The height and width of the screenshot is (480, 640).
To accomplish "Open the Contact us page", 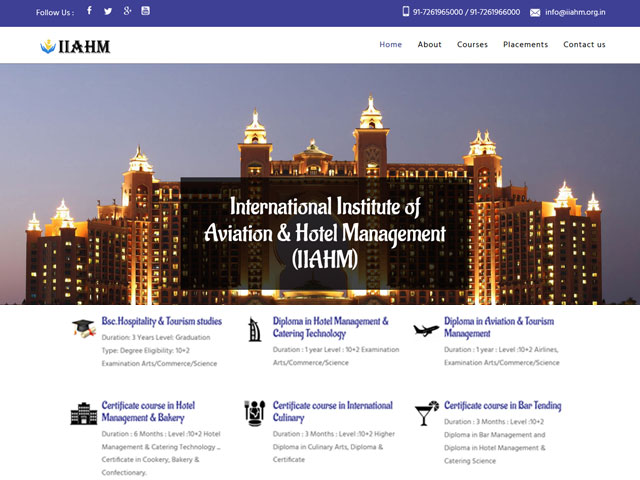I will point(584,44).
